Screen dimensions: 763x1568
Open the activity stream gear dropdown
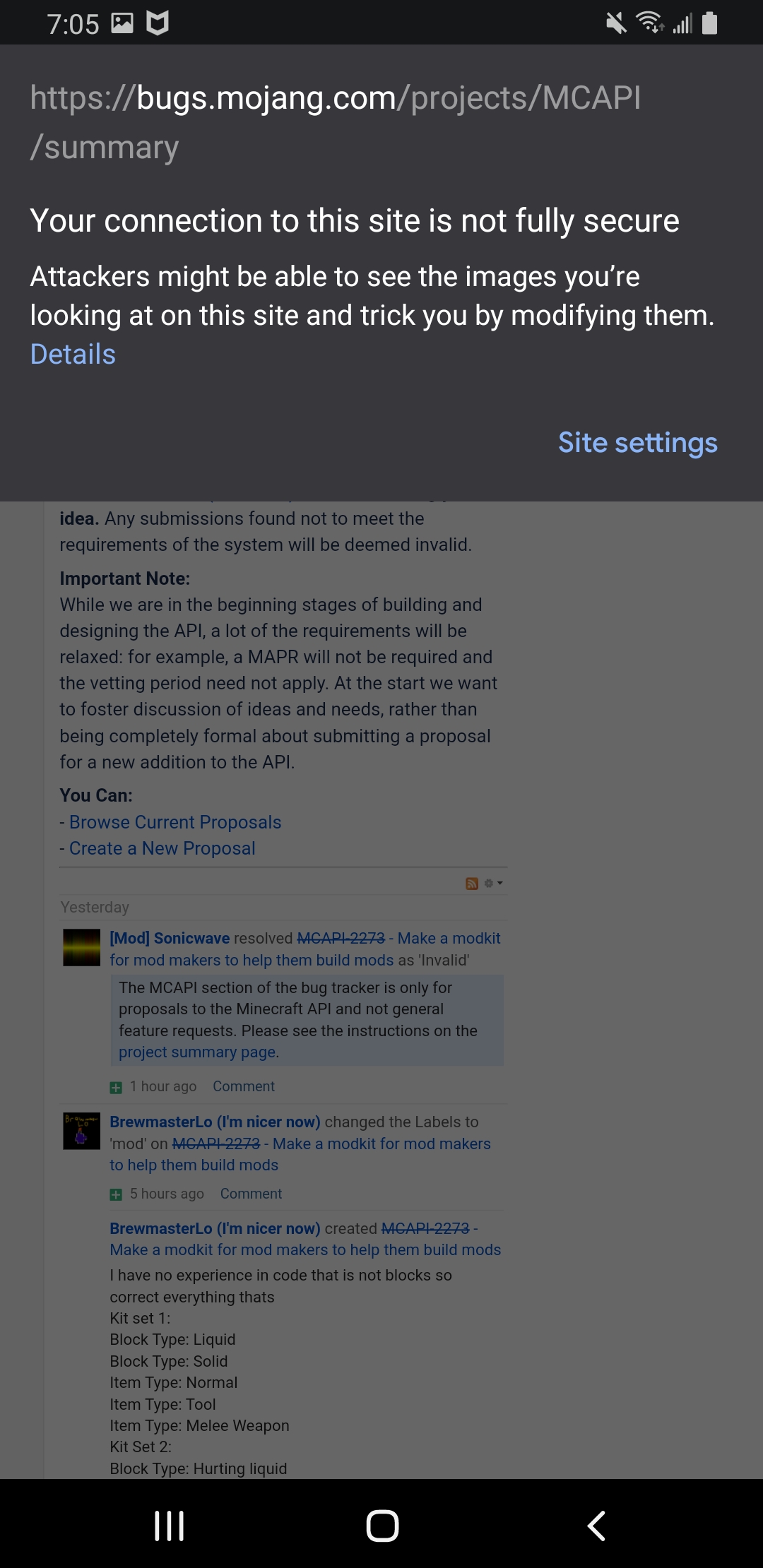pos(493,883)
